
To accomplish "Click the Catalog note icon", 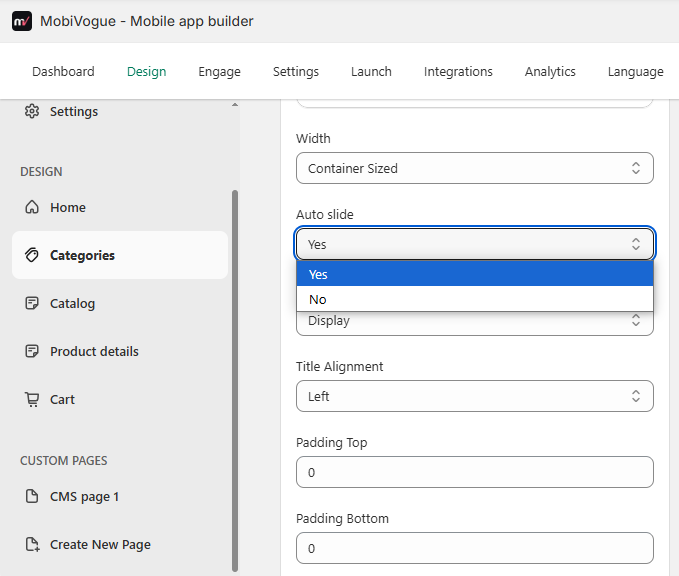I will pyautogui.click(x=32, y=303).
